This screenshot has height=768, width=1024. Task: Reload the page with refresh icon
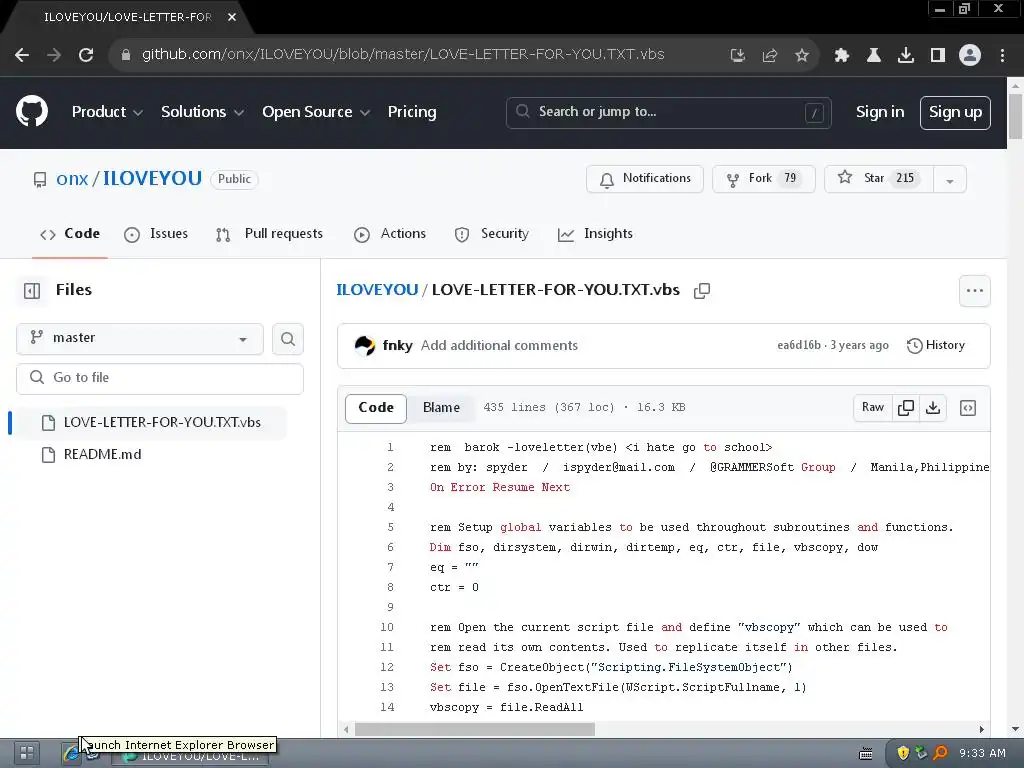pyautogui.click(x=86, y=56)
